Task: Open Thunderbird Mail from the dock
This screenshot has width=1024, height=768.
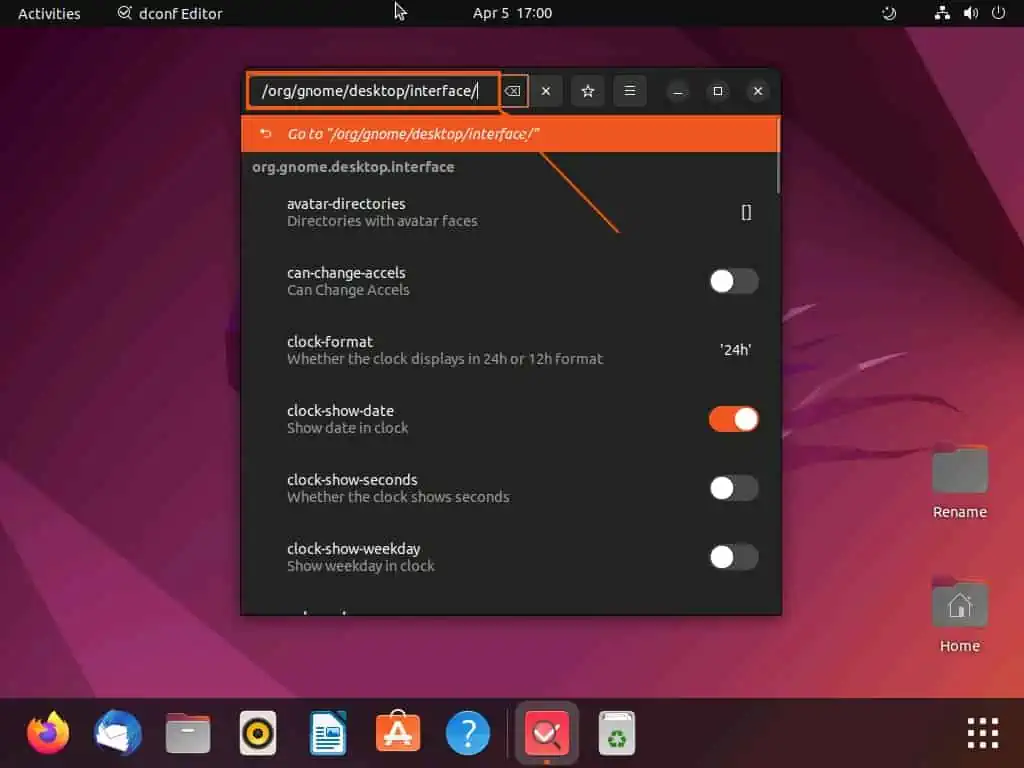Action: coord(118,733)
